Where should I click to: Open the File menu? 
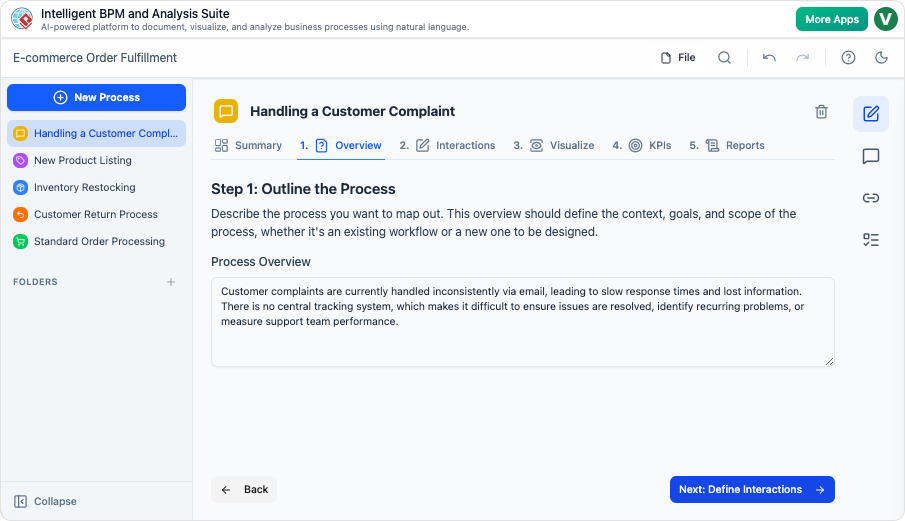[x=678, y=58]
